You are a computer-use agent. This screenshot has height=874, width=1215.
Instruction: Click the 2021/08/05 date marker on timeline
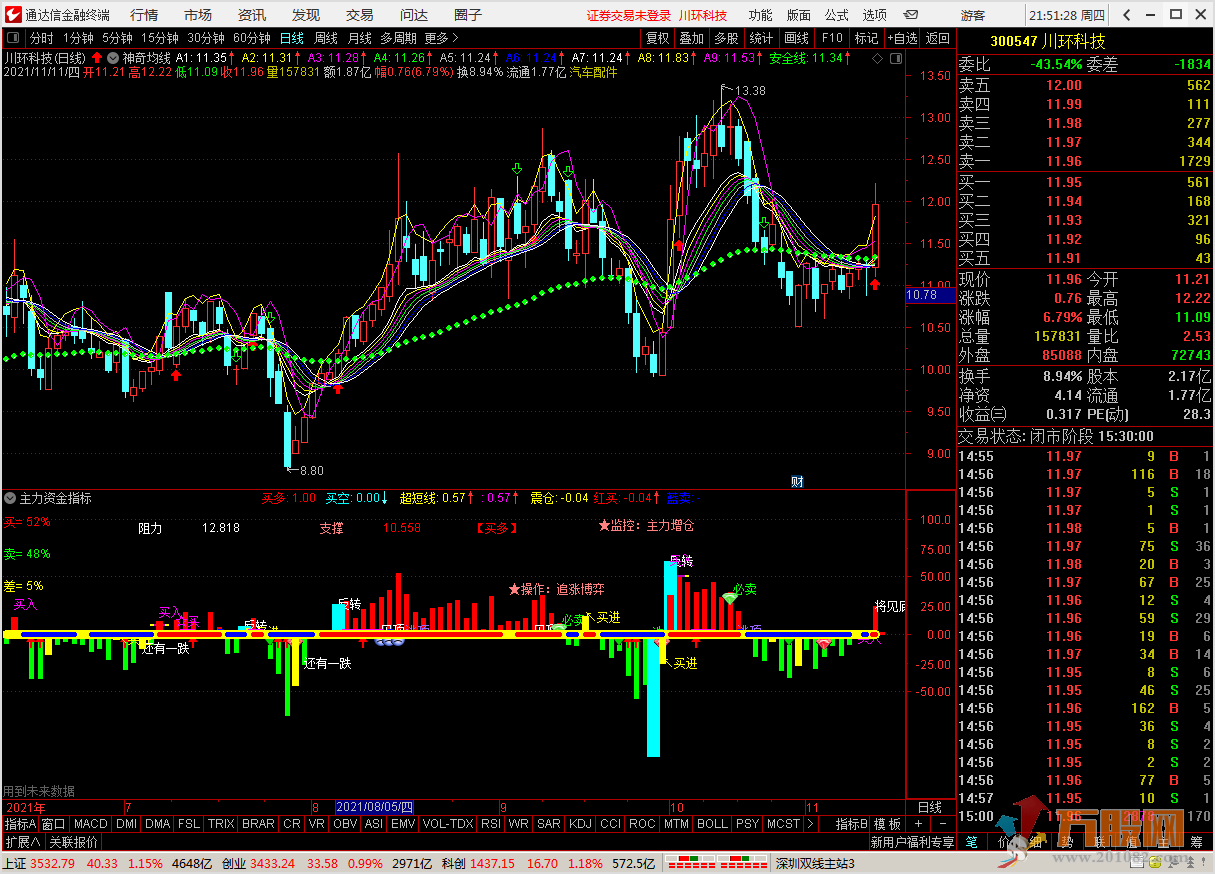[x=374, y=807]
